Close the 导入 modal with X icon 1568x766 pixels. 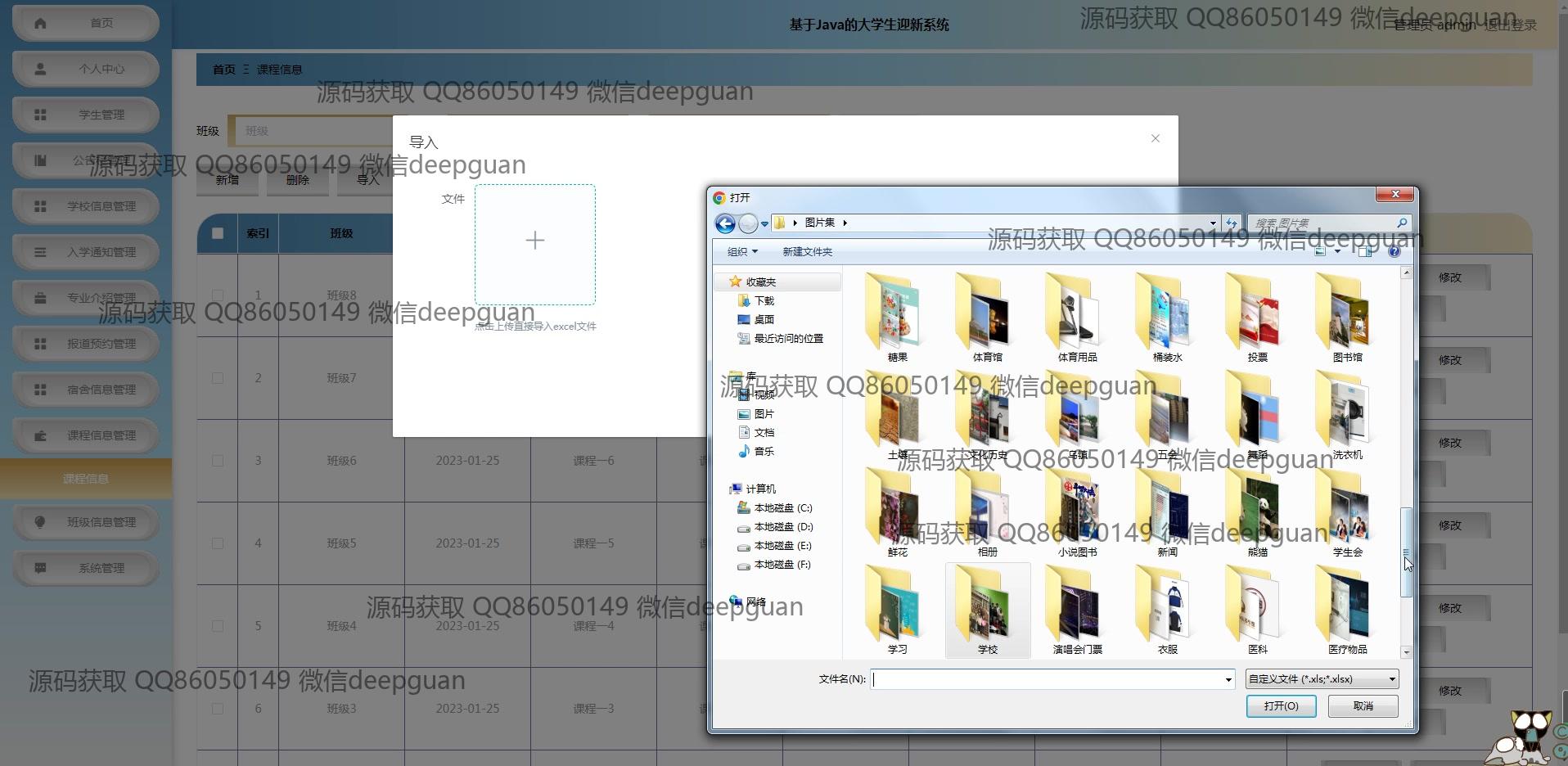1155,139
